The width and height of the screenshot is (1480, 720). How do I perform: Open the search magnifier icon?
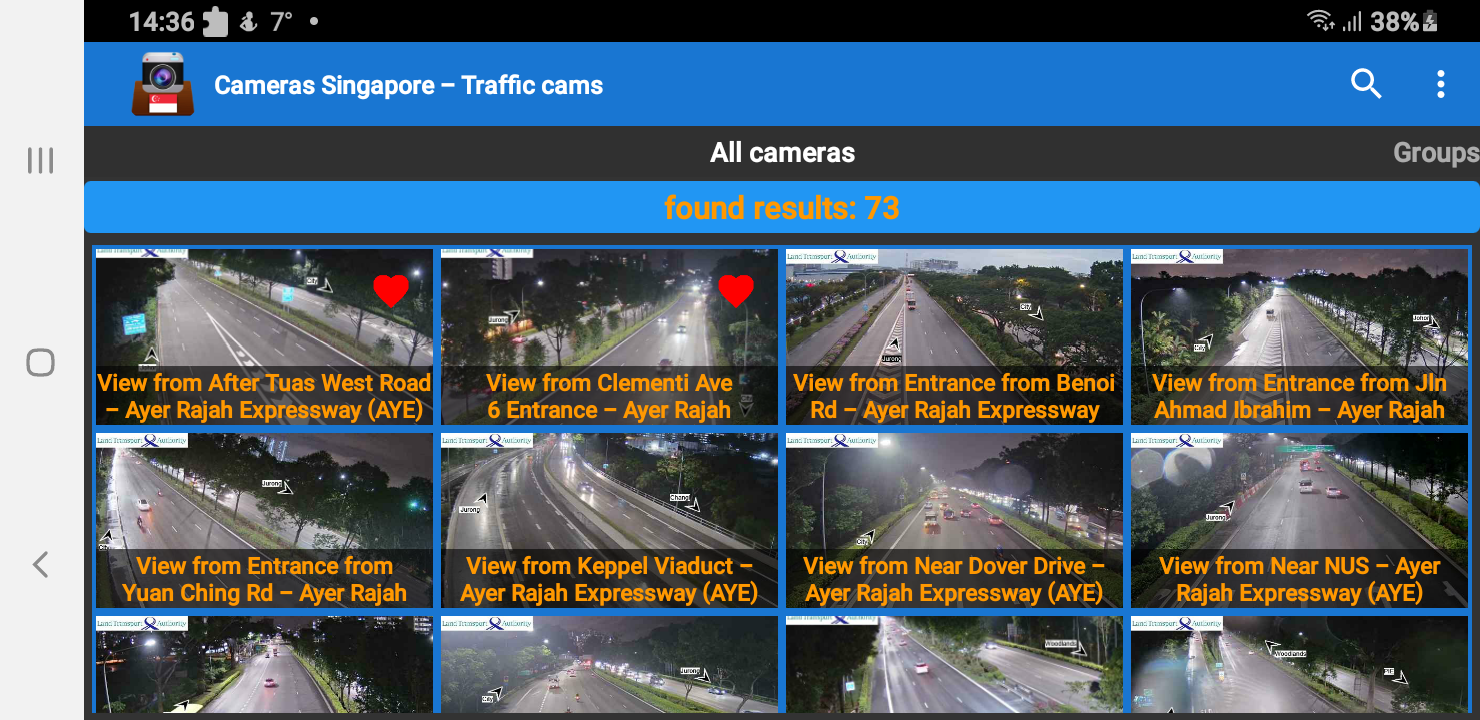pos(1366,84)
